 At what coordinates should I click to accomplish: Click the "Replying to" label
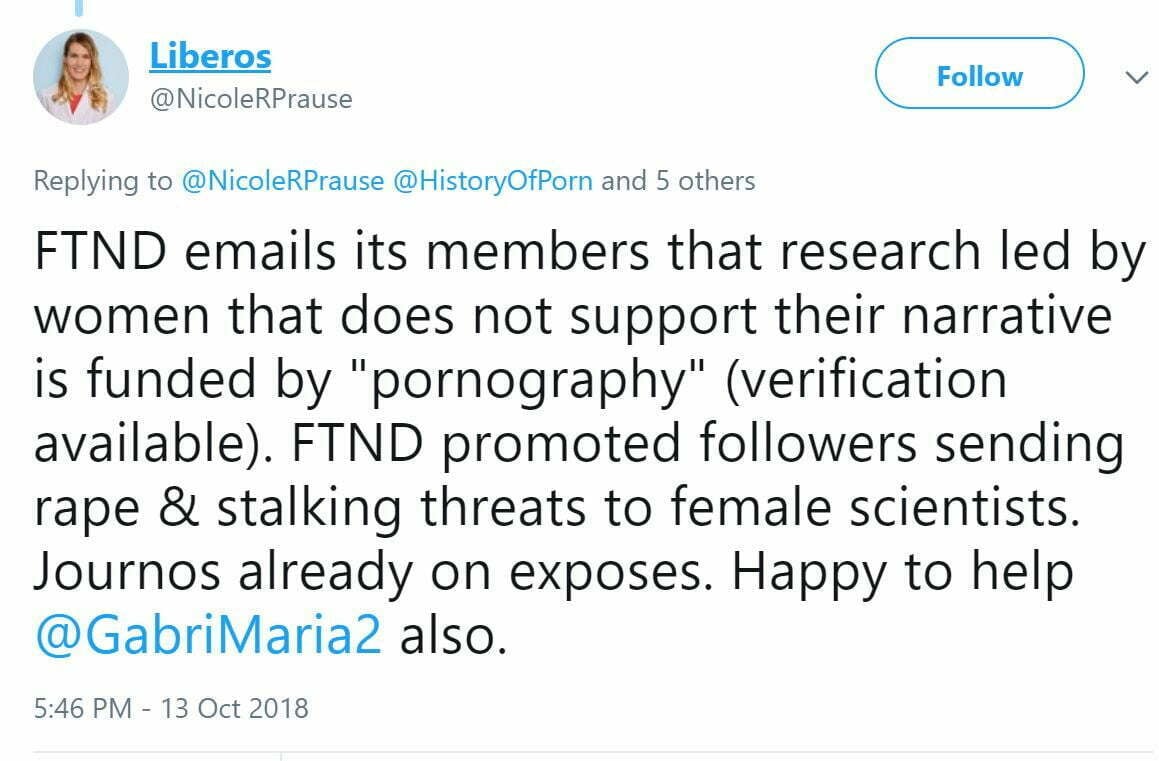103,181
